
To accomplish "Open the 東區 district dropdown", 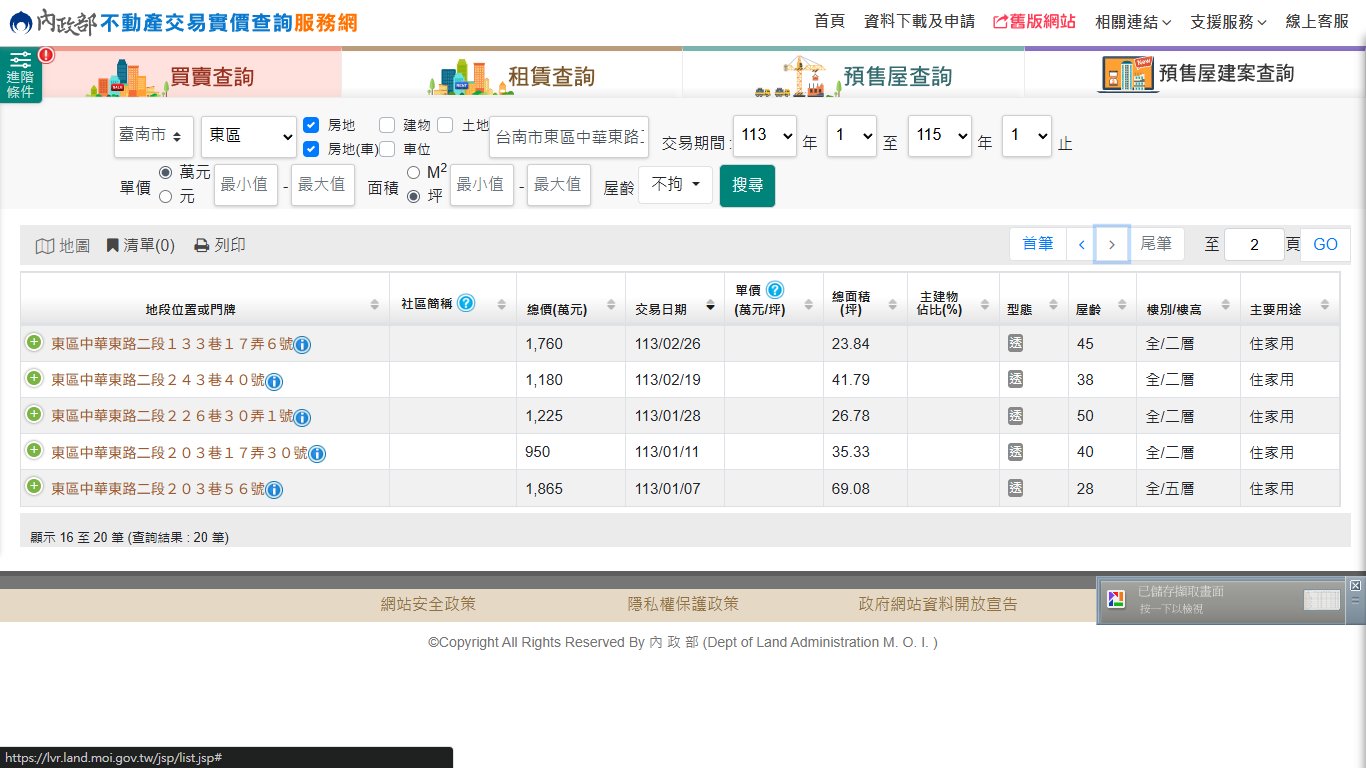I will [249, 136].
